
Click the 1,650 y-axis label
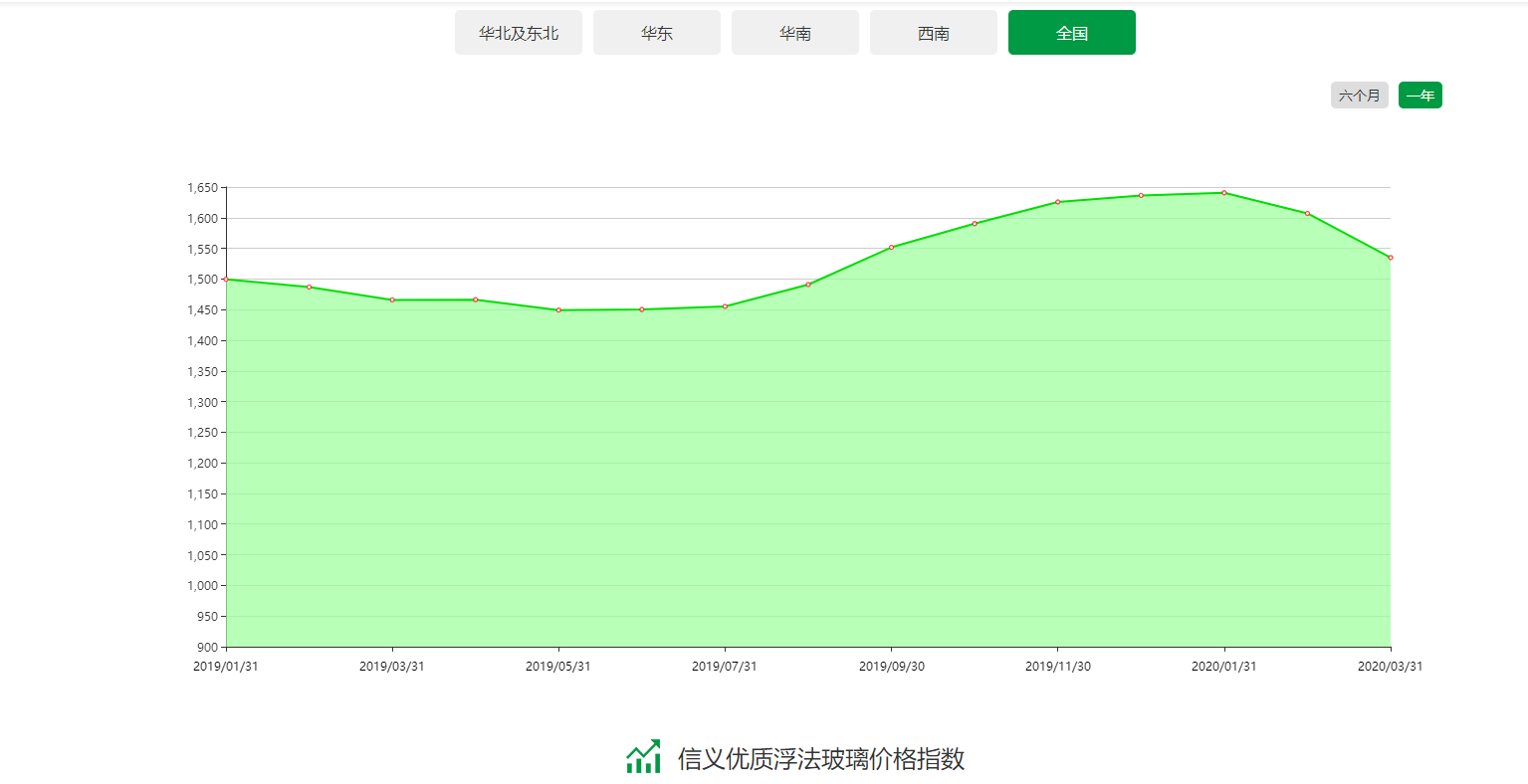202,188
